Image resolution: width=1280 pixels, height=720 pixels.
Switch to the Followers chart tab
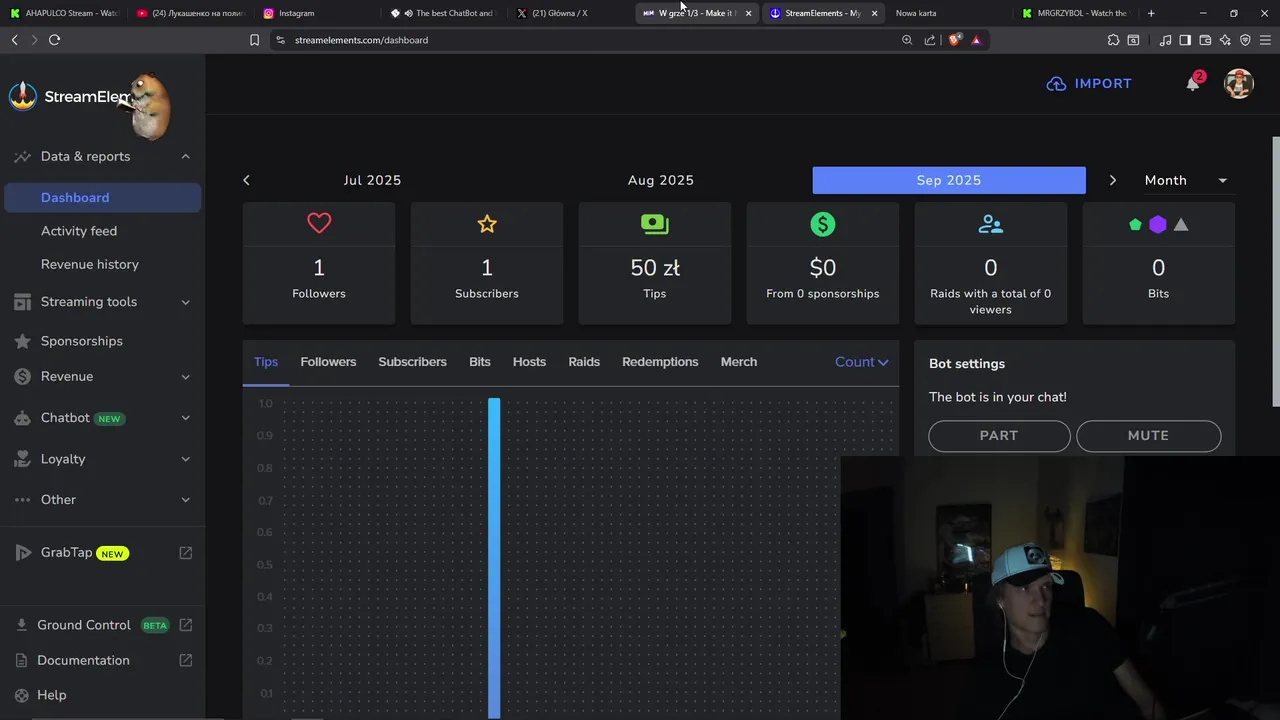click(x=328, y=362)
